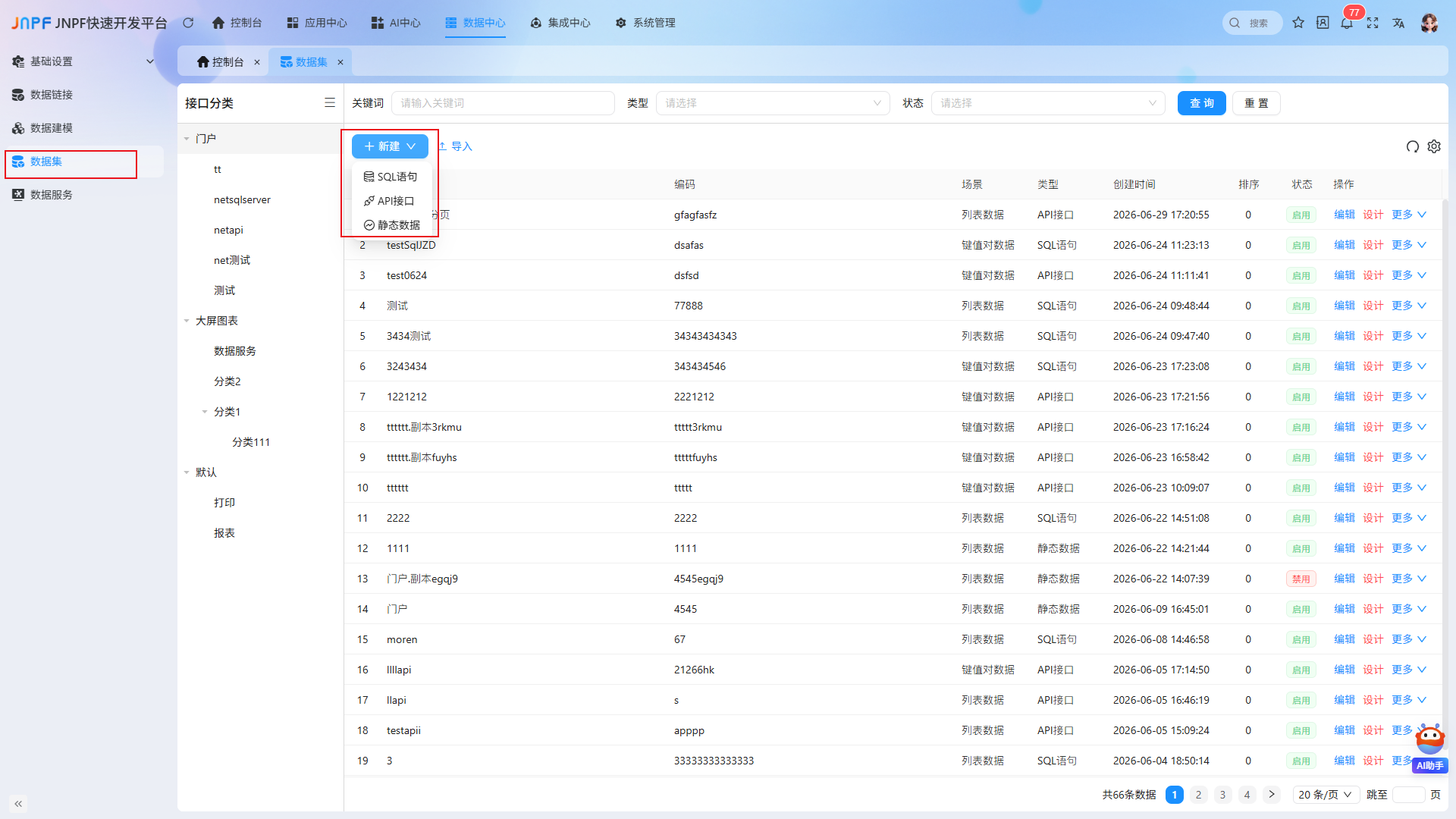Switch to the 系统管理 top menu
This screenshot has height=819, width=1456.
click(x=646, y=23)
